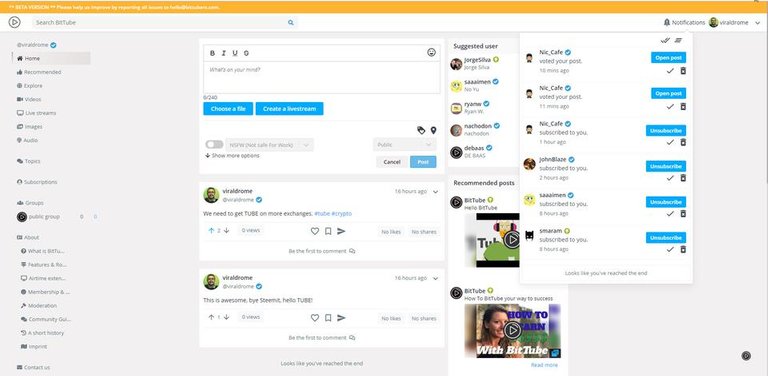Viewport: 768px width, 376px height.
Task: Click heart icon on TUBE exchanges post
Action: (315, 231)
